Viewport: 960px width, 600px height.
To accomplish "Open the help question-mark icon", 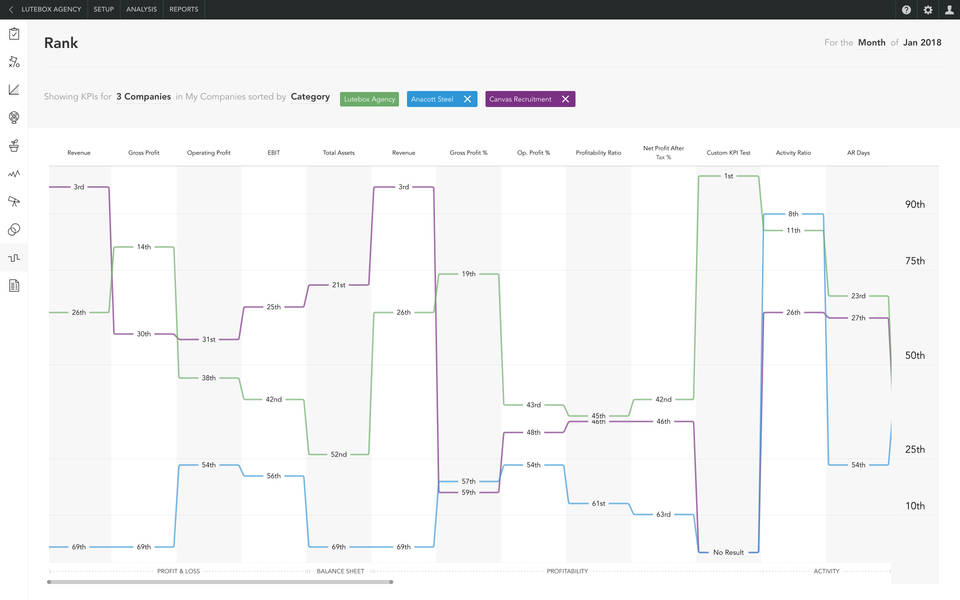I will [905, 9].
